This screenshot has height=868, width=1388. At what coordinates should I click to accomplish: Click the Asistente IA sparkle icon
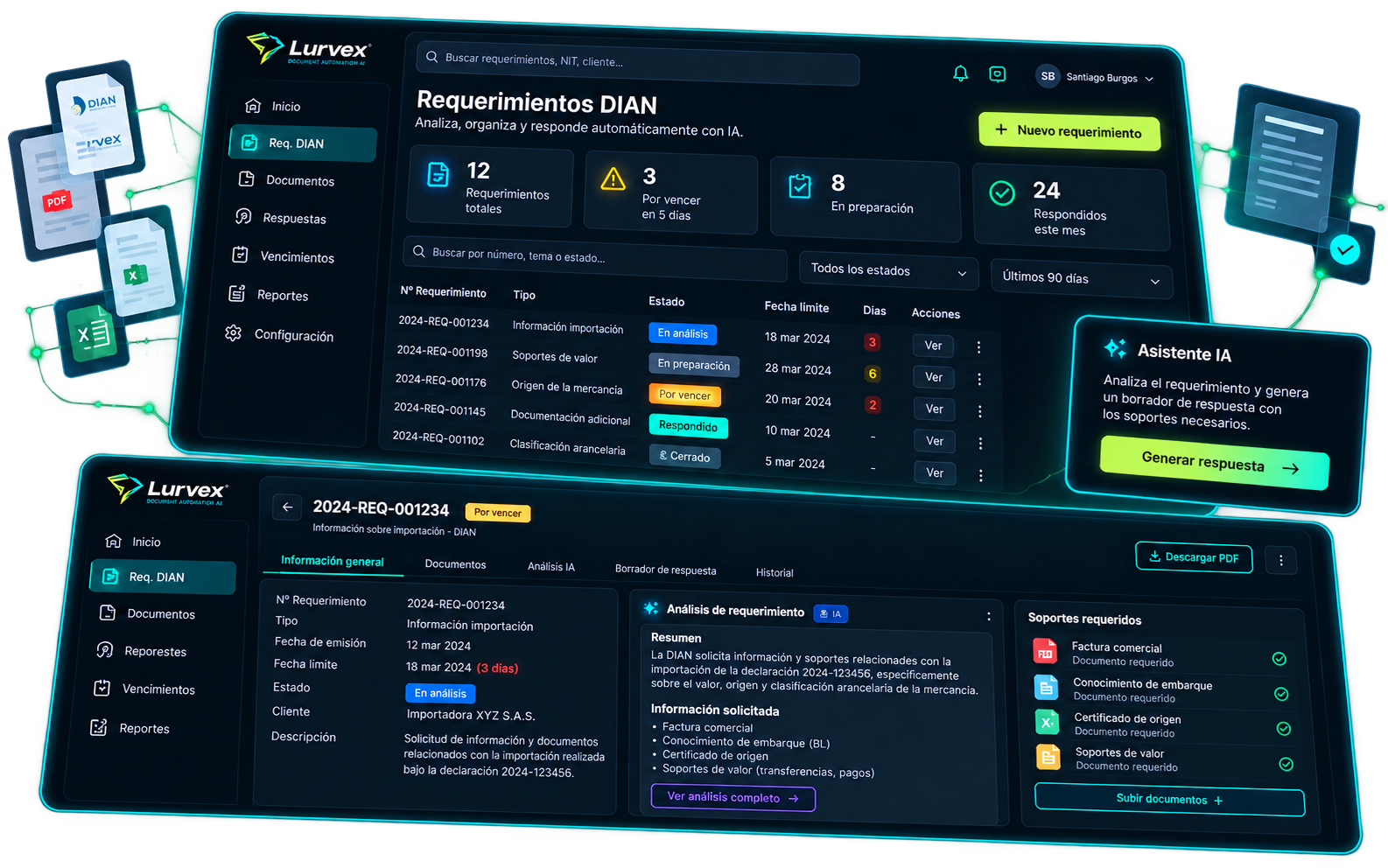pos(1115,349)
